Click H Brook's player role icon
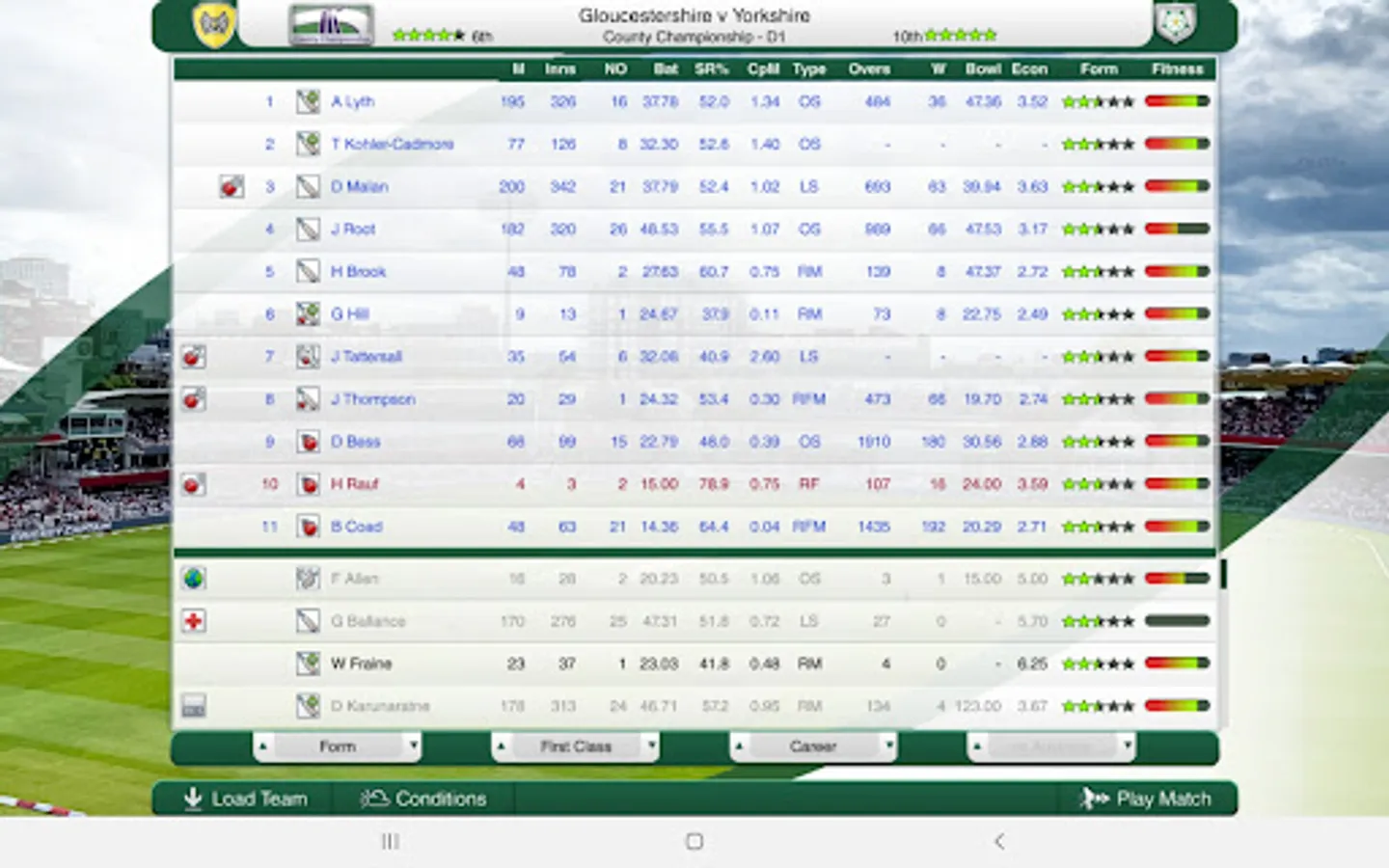The height and width of the screenshot is (868, 1389). 308,271
